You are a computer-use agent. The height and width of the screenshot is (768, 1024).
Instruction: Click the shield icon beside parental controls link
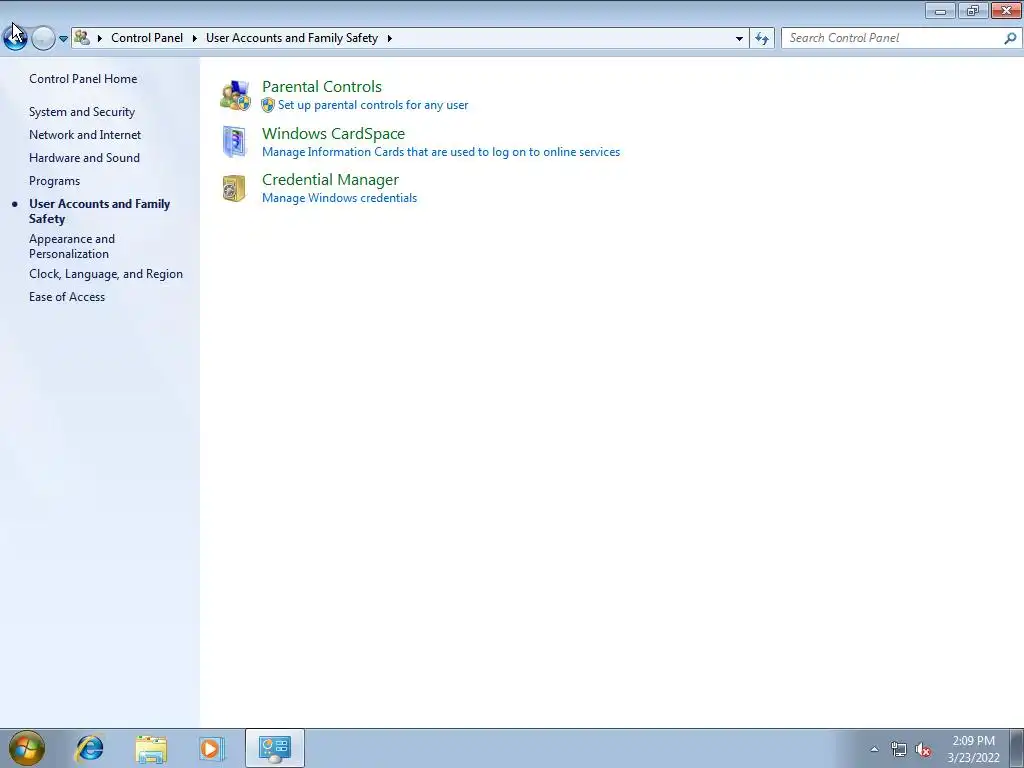[268, 105]
